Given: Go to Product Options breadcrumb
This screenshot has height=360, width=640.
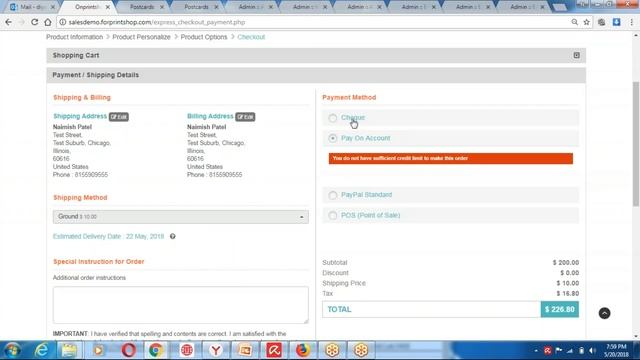Looking at the screenshot, I should coord(204,37).
